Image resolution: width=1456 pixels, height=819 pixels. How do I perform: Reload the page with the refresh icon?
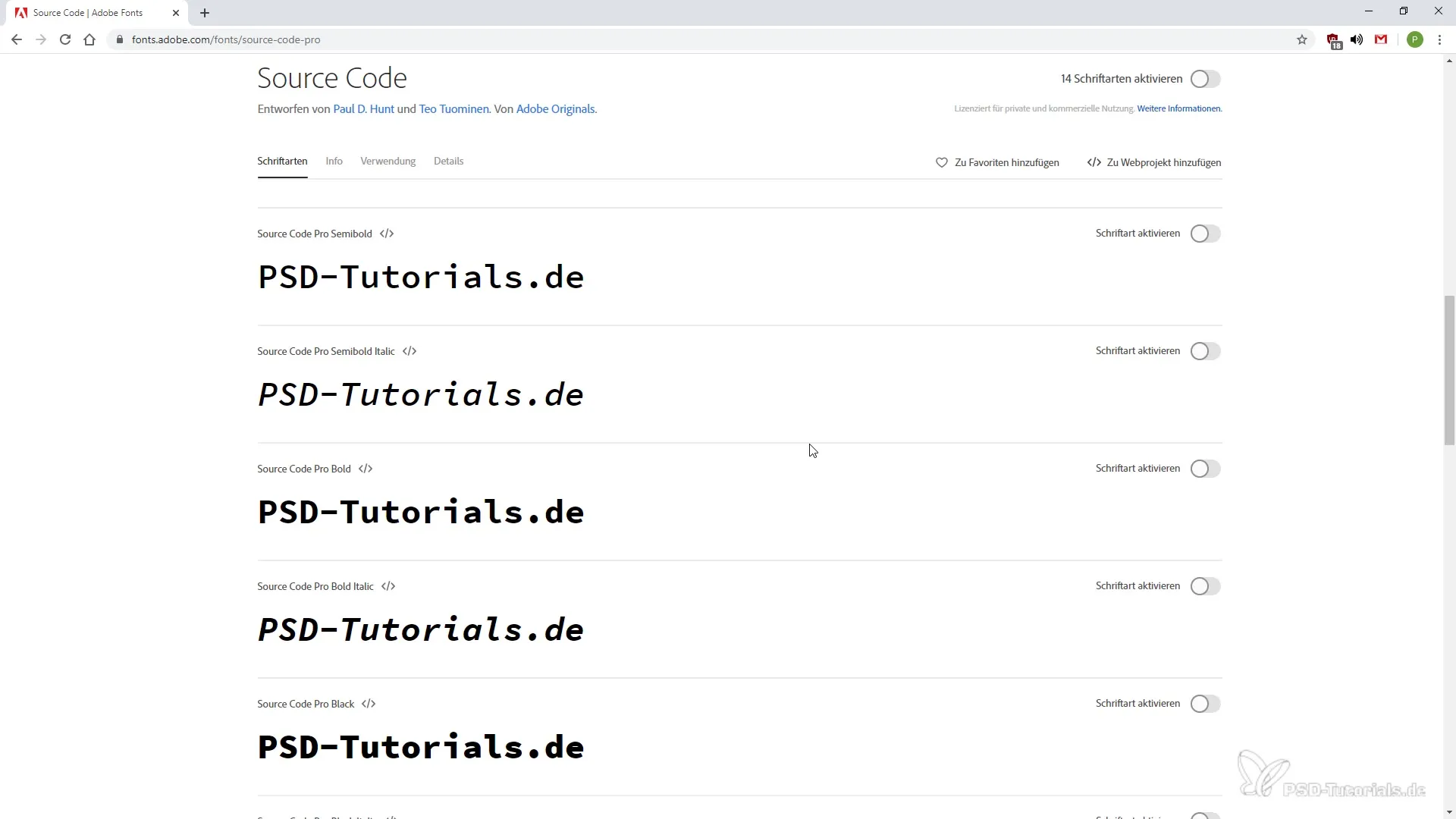[x=65, y=39]
